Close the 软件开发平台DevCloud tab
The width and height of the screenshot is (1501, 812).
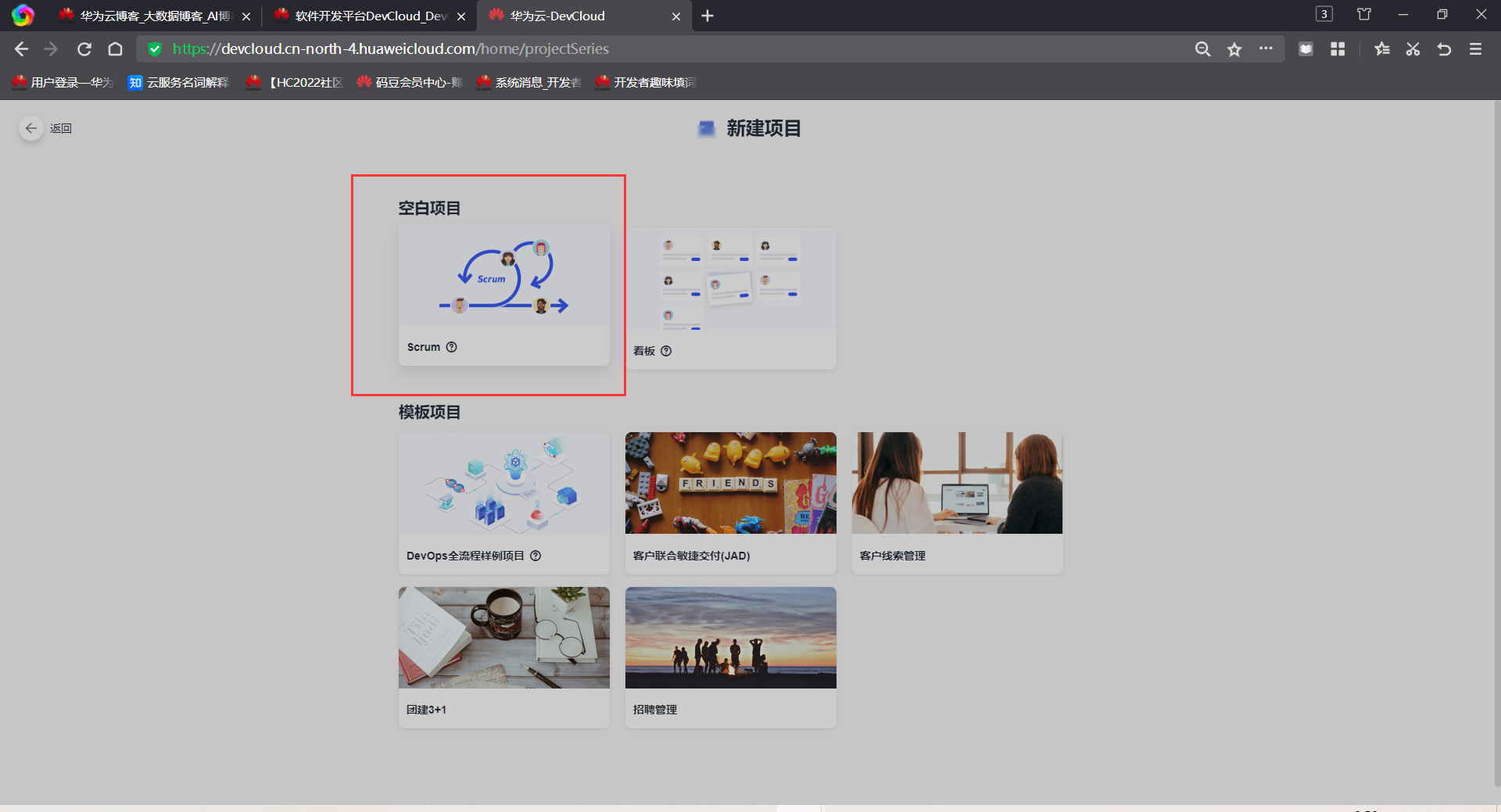pos(461,16)
